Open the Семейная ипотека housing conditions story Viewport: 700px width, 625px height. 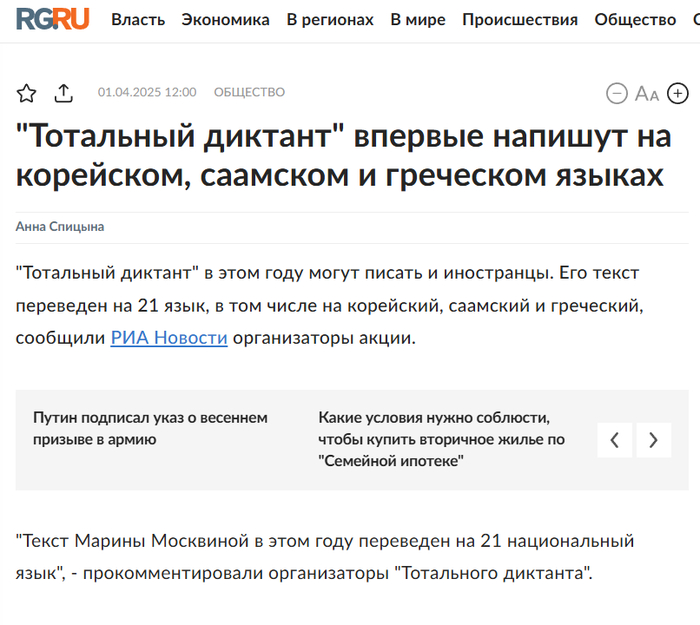pyautogui.click(x=441, y=439)
